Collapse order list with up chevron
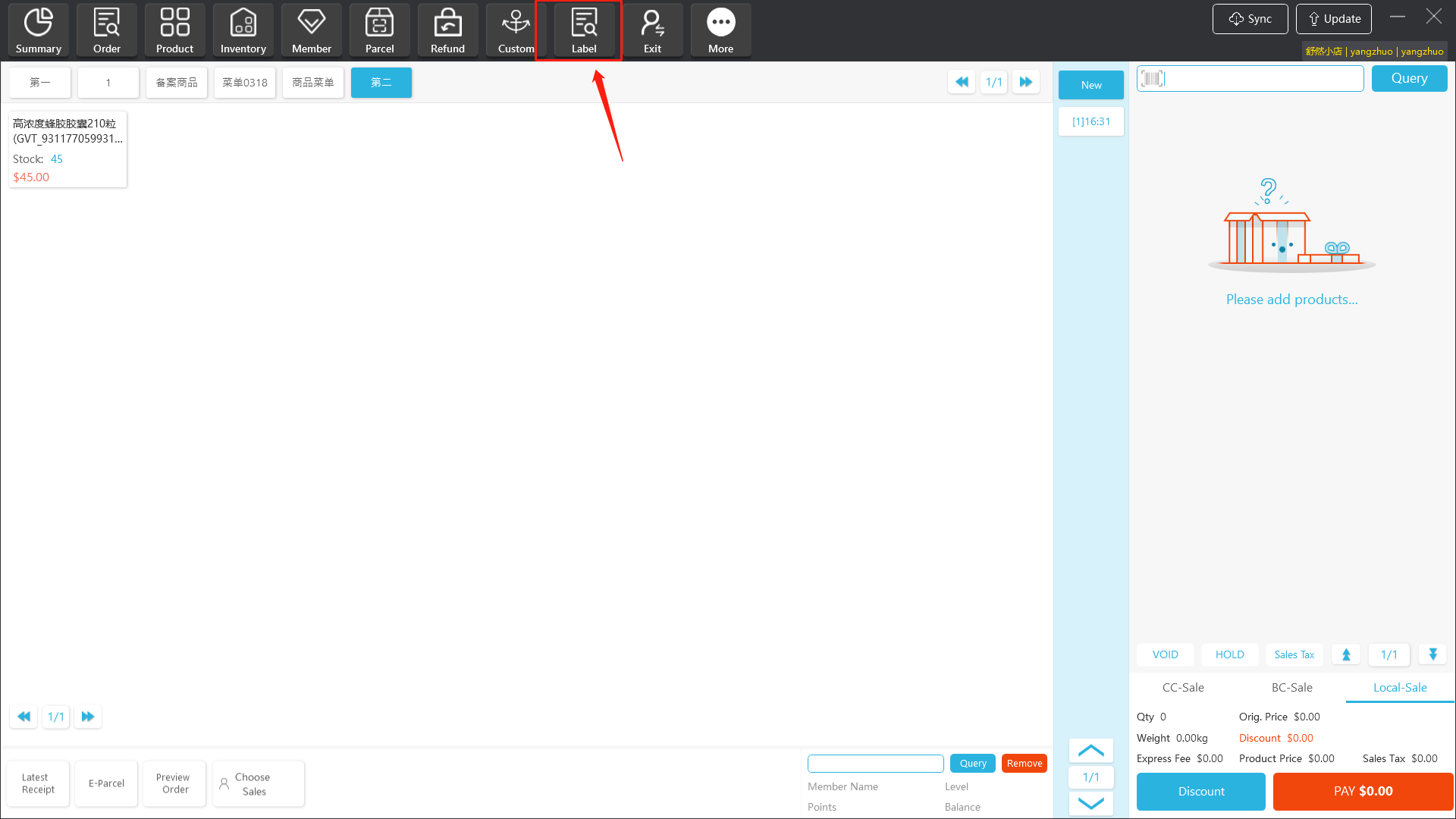Viewport: 1456px width, 819px height. coord(1090,751)
